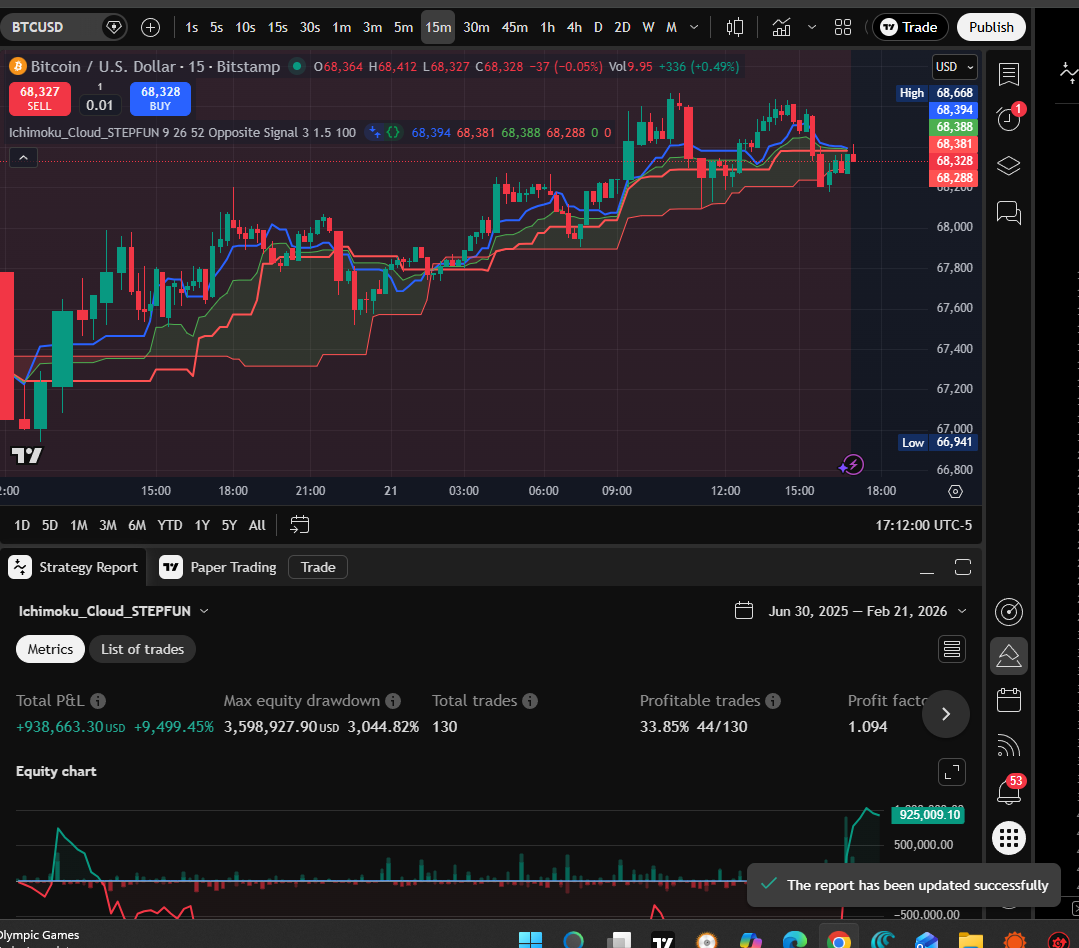Screen dimensions: 1079x948
Task: Select the 1m timeframe
Action: click(341, 28)
